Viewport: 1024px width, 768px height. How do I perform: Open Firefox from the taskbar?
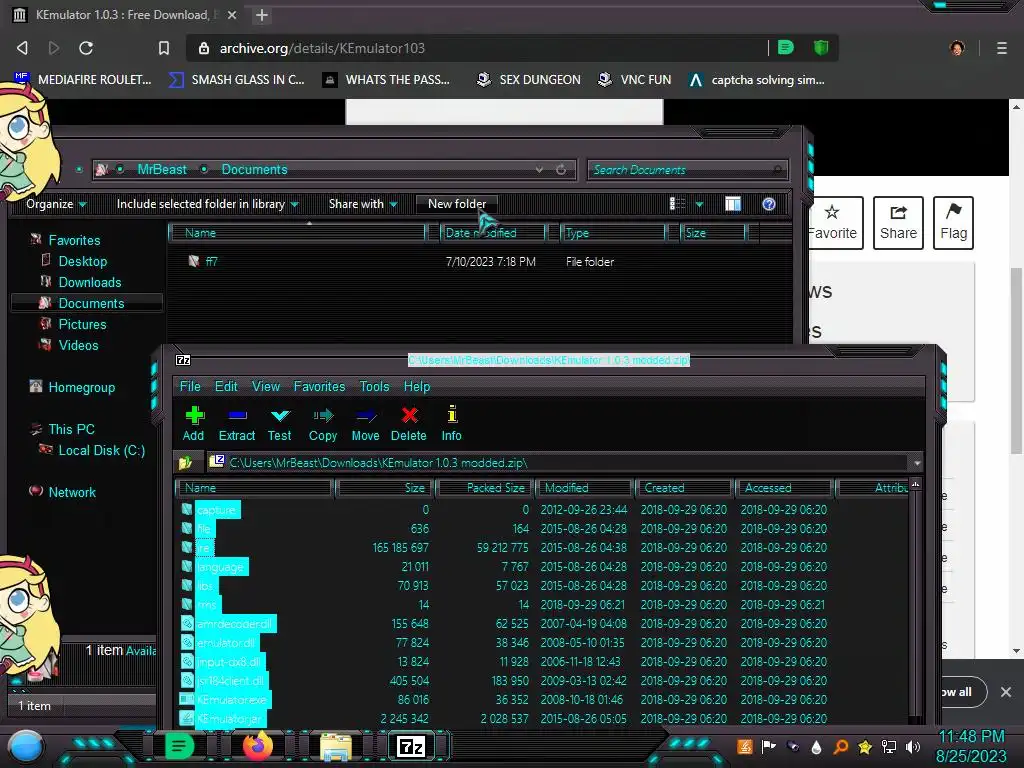click(x=257, y=746)
